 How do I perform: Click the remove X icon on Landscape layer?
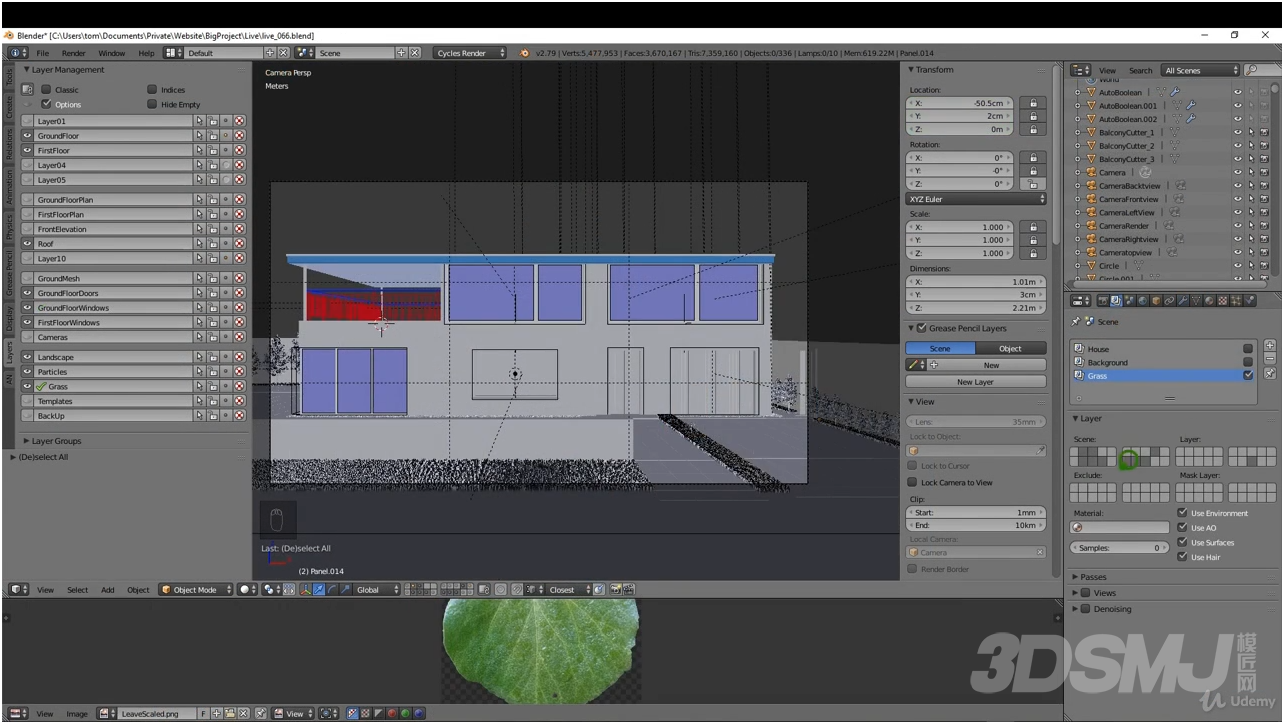point(239,357)
